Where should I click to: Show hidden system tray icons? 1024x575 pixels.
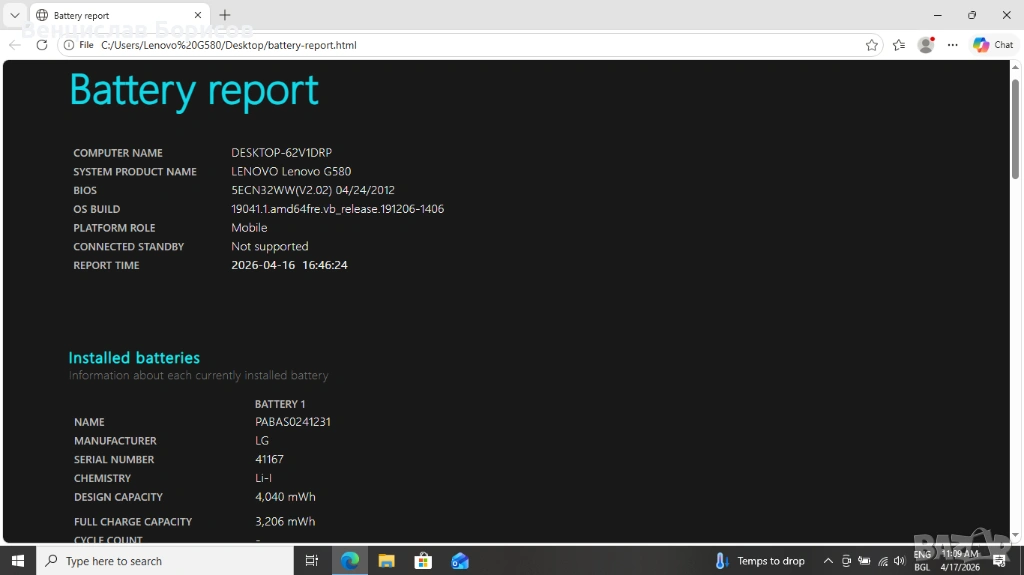[x=828, y=561]
